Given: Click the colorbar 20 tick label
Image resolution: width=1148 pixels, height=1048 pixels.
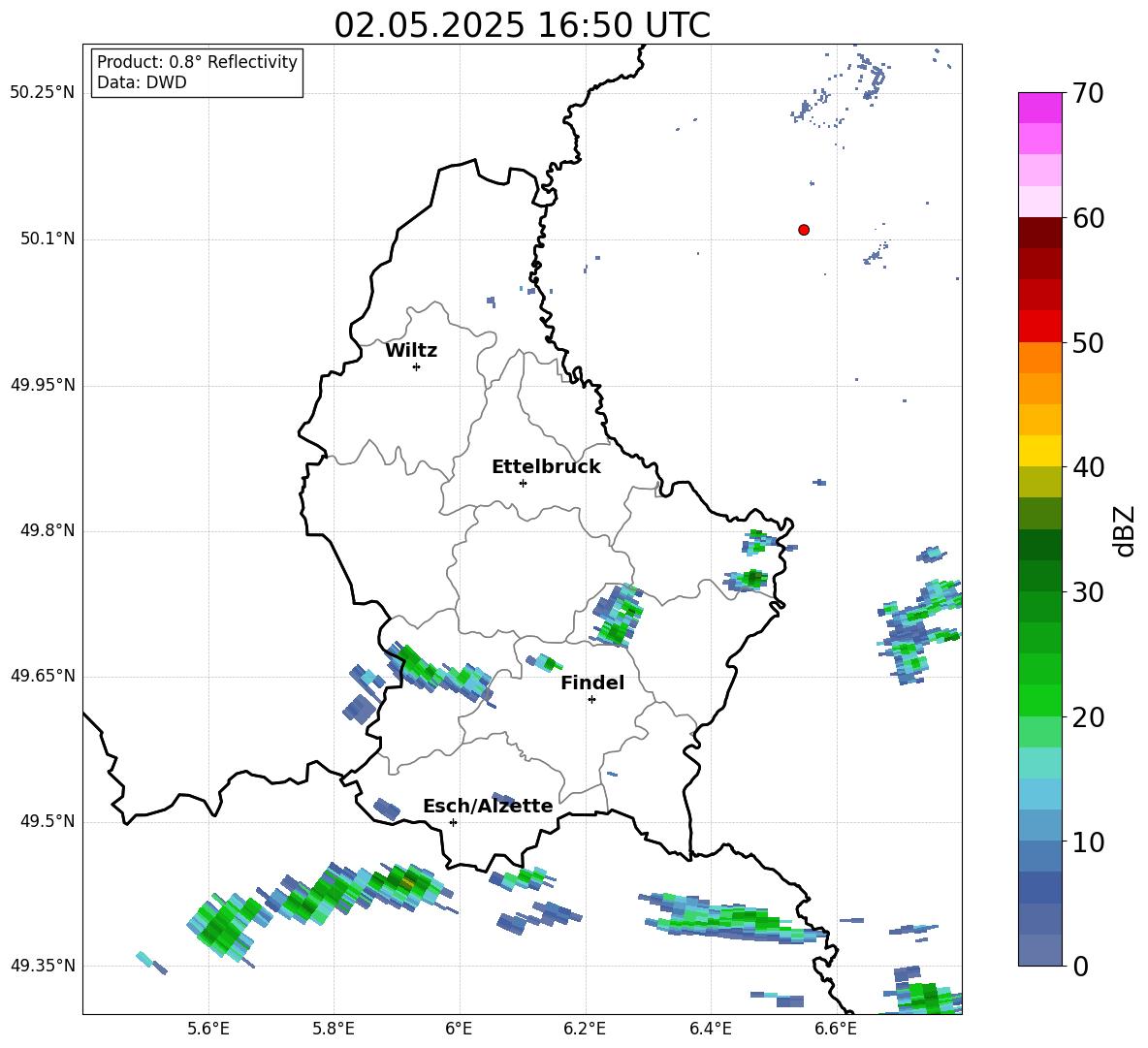Looking at the screenshot, I should pos(1088,717).
